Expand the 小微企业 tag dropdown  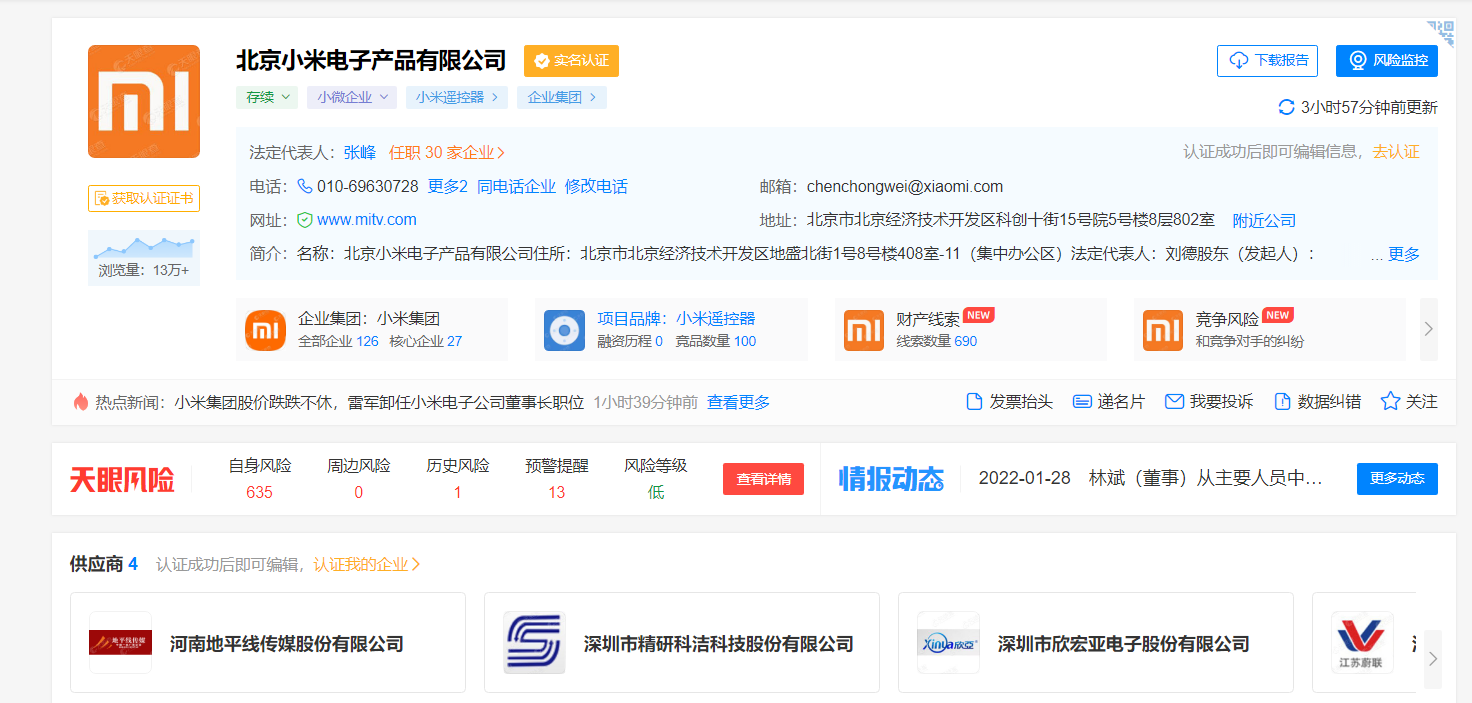[x=357, y=97]
